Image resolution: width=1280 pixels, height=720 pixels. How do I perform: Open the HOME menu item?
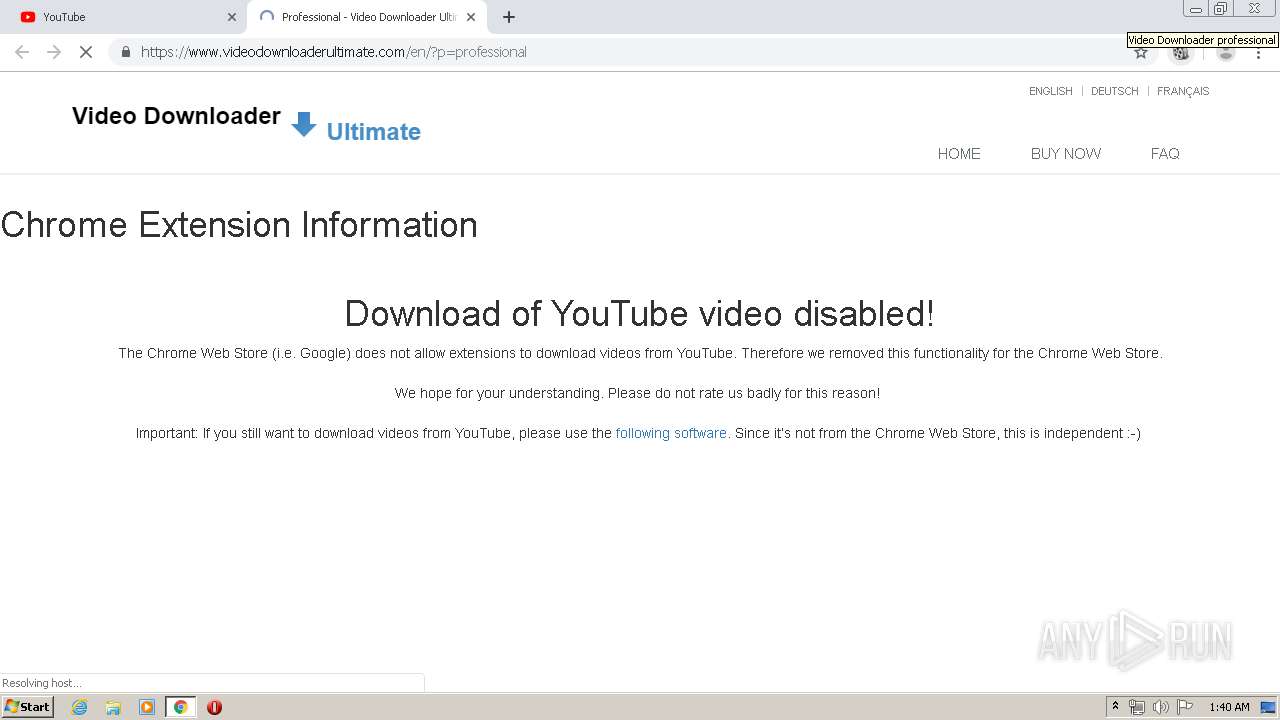959,153
